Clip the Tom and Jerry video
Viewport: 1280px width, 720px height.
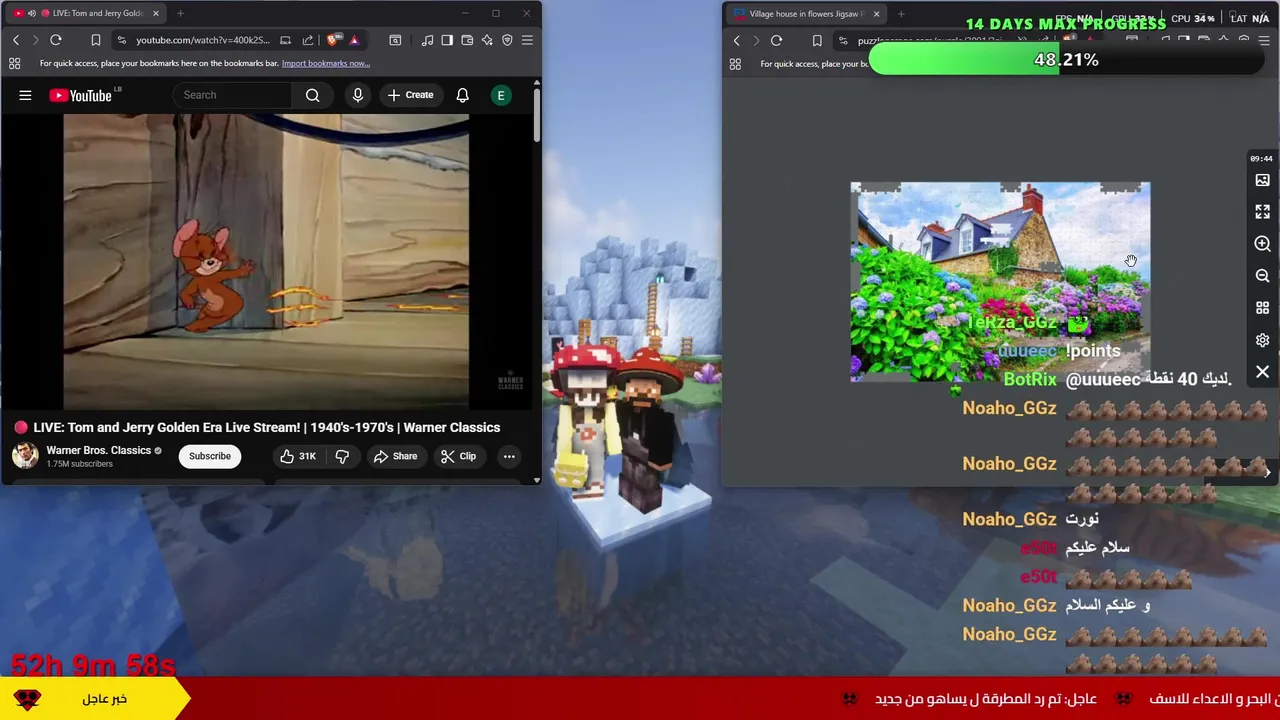coord(458,456)
